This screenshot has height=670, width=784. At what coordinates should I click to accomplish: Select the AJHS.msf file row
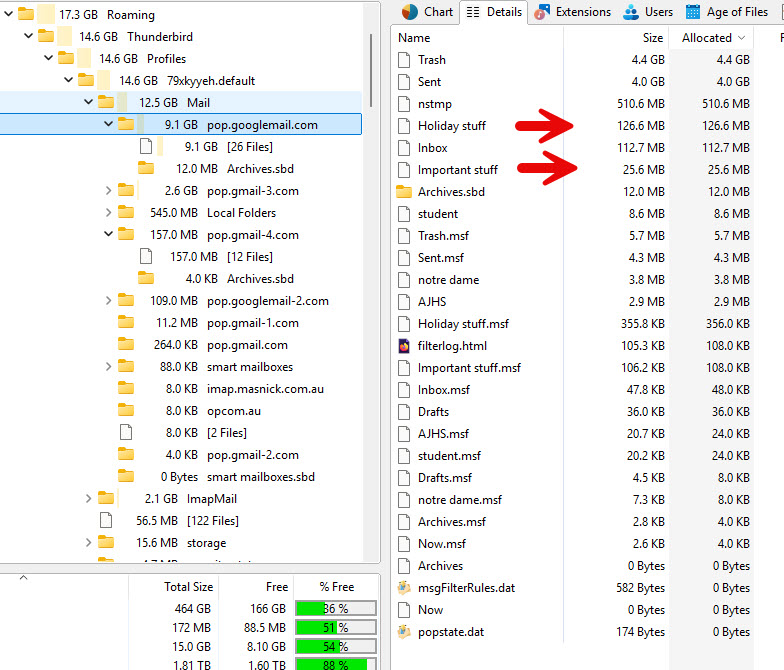[574, 434]
